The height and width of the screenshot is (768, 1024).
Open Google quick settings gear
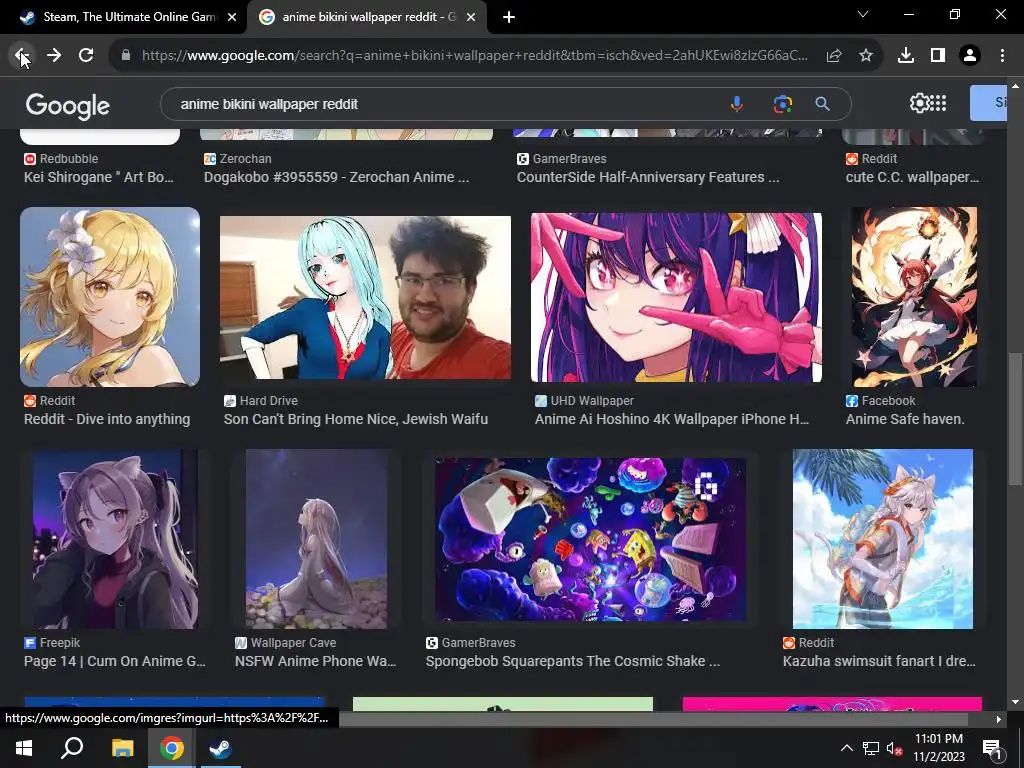coord(919,103)
